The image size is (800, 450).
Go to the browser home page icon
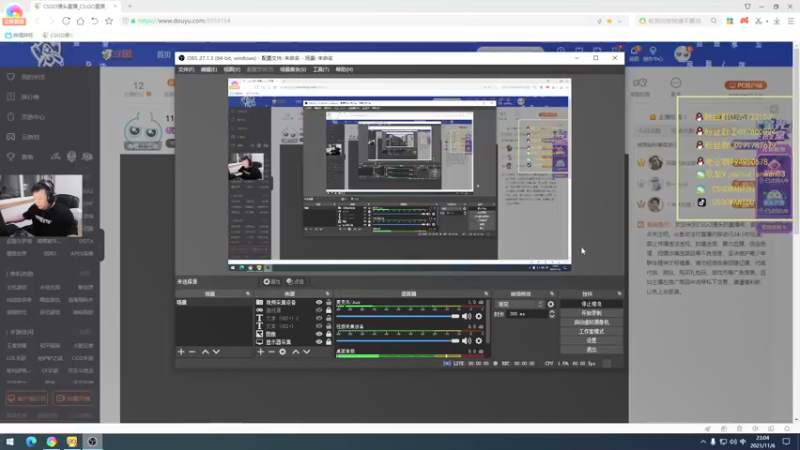(80, 21)
